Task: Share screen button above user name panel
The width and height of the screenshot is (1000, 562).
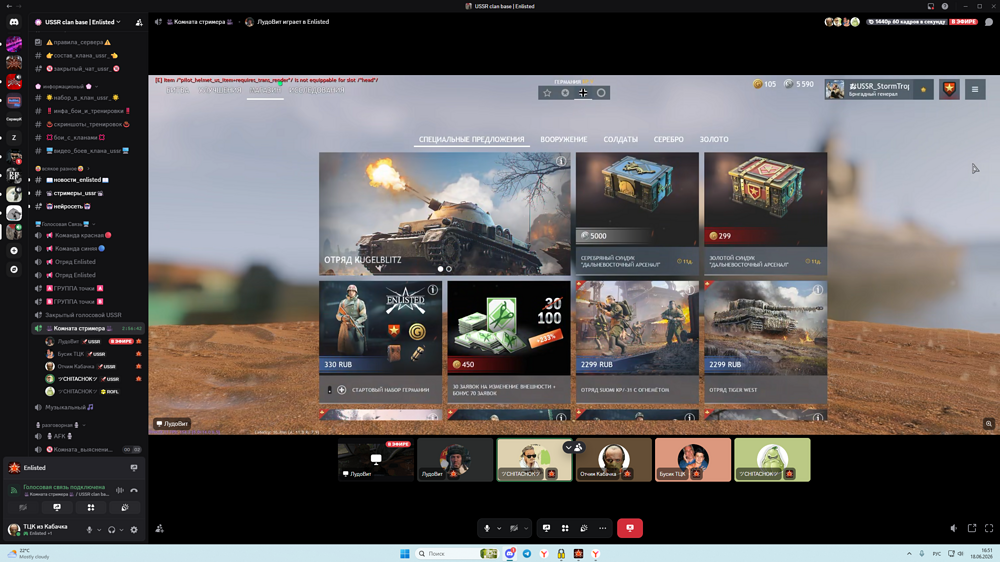Action: click(57, 508)
